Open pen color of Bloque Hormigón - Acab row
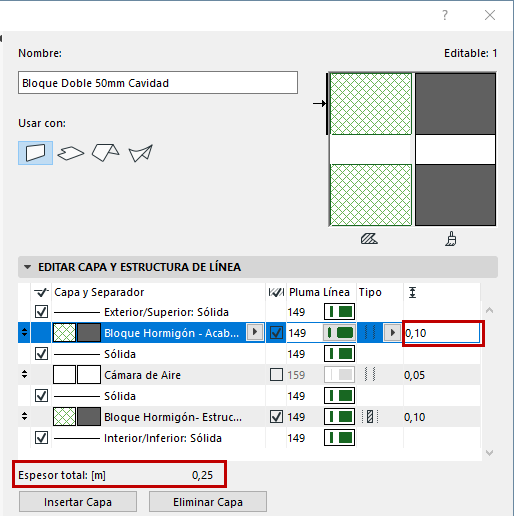This screenshot has width=514, height=516. click(339, 333)
